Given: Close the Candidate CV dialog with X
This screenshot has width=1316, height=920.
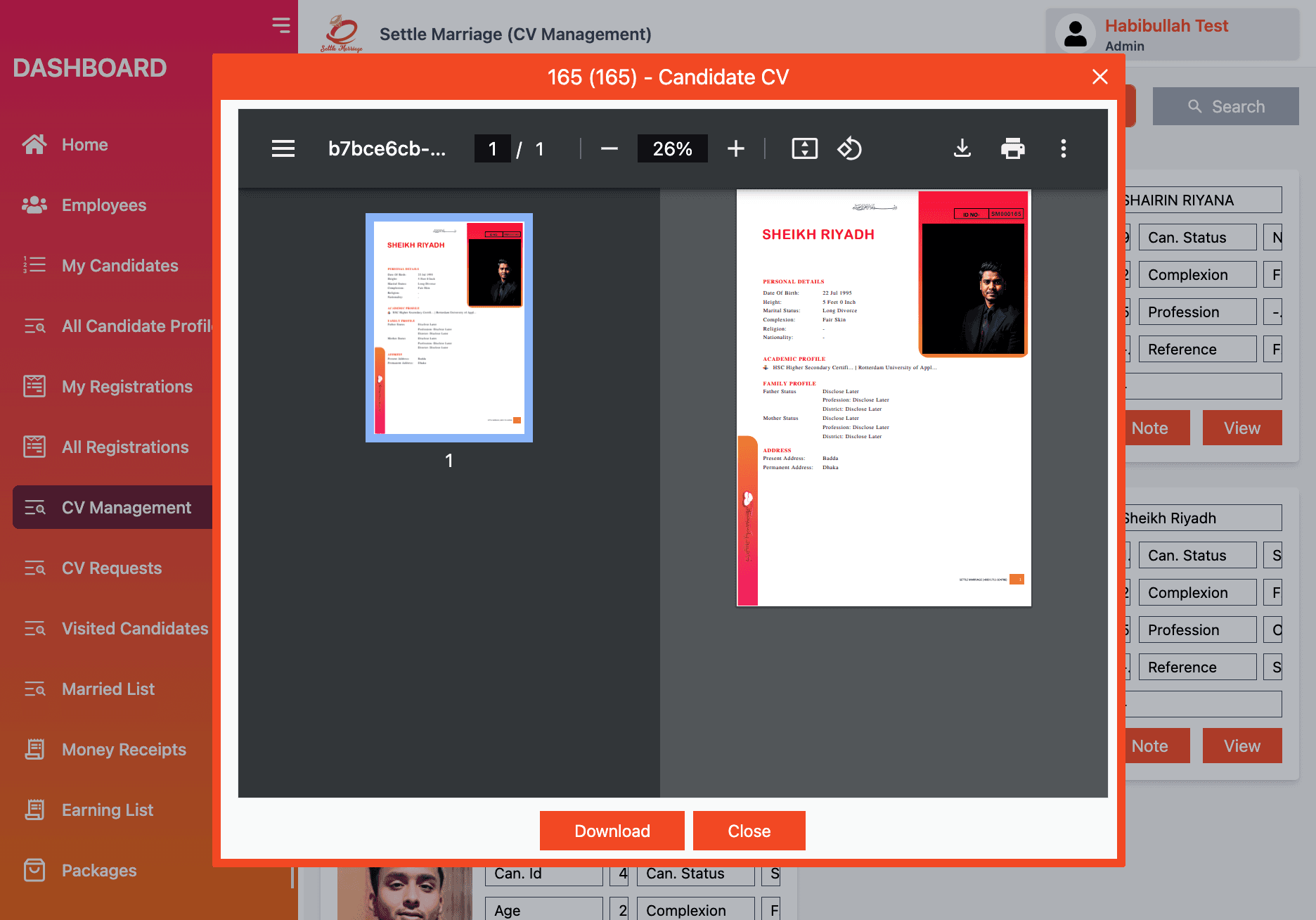Looking at the screenshot, I should pyautogui.click(x=1099, y=77).
